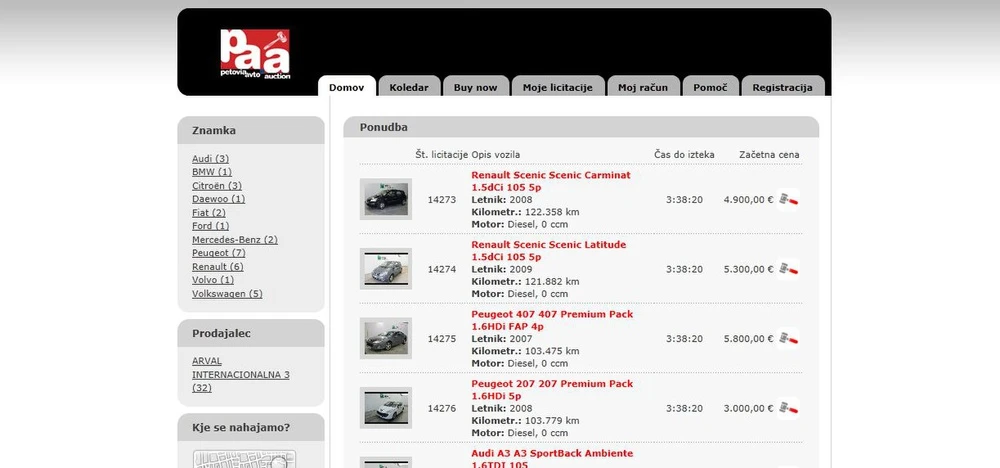Open the Registracija tab
The height and width of the screenshot is (468, 1000).
[x=782, y=87]
